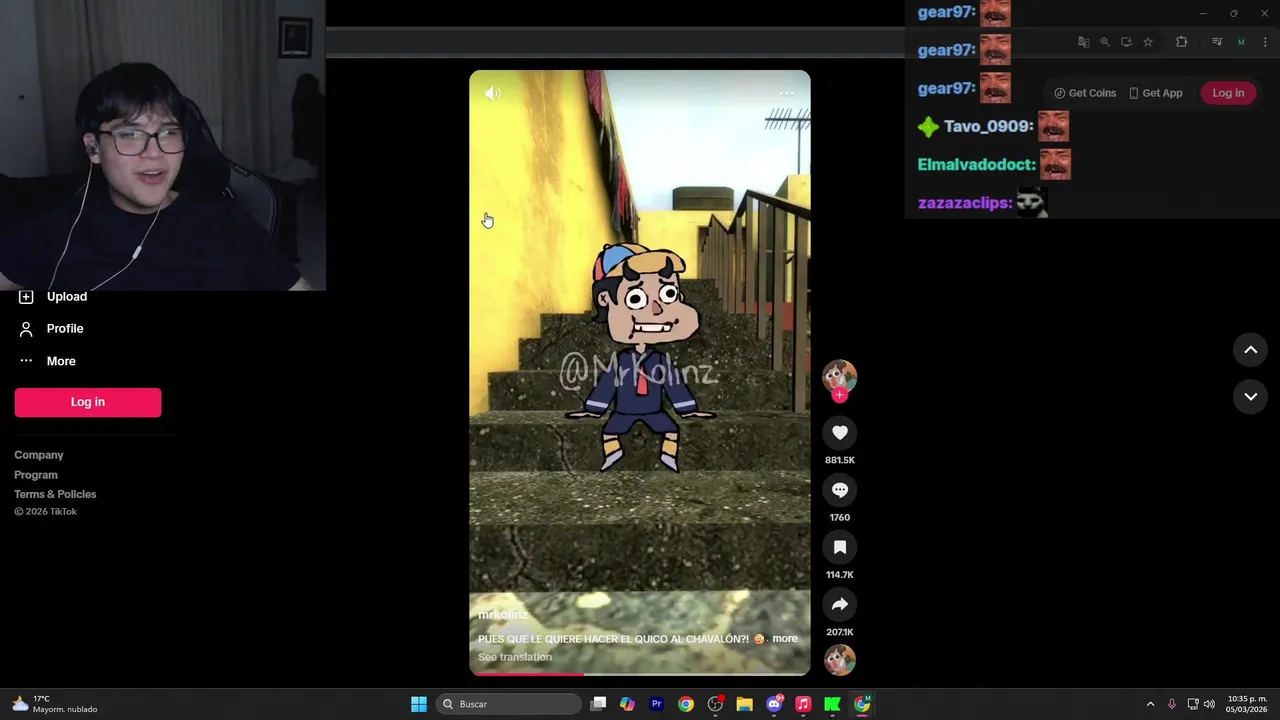Image resolution: width=1280 pixels, height=720 pixels.
Task: Click the microphone tray icon
Action: pyautogui.click(x=1172, y=704)
